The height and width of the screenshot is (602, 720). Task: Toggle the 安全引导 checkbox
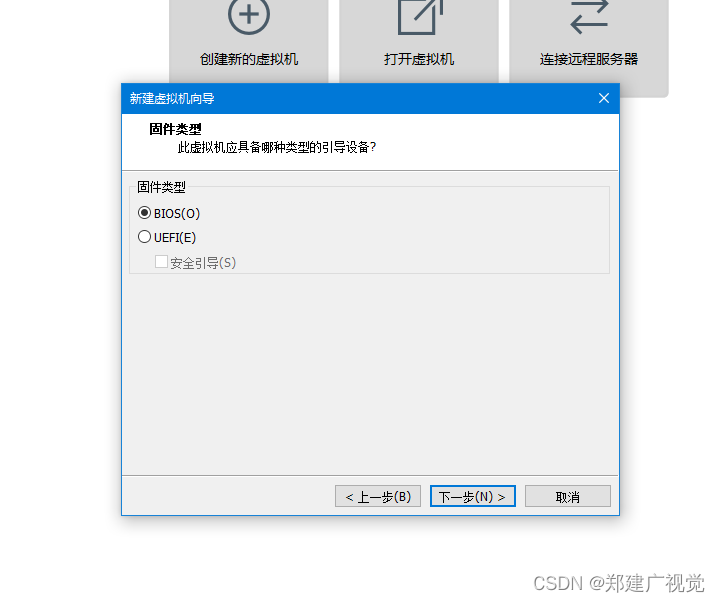tap(161, 262)
